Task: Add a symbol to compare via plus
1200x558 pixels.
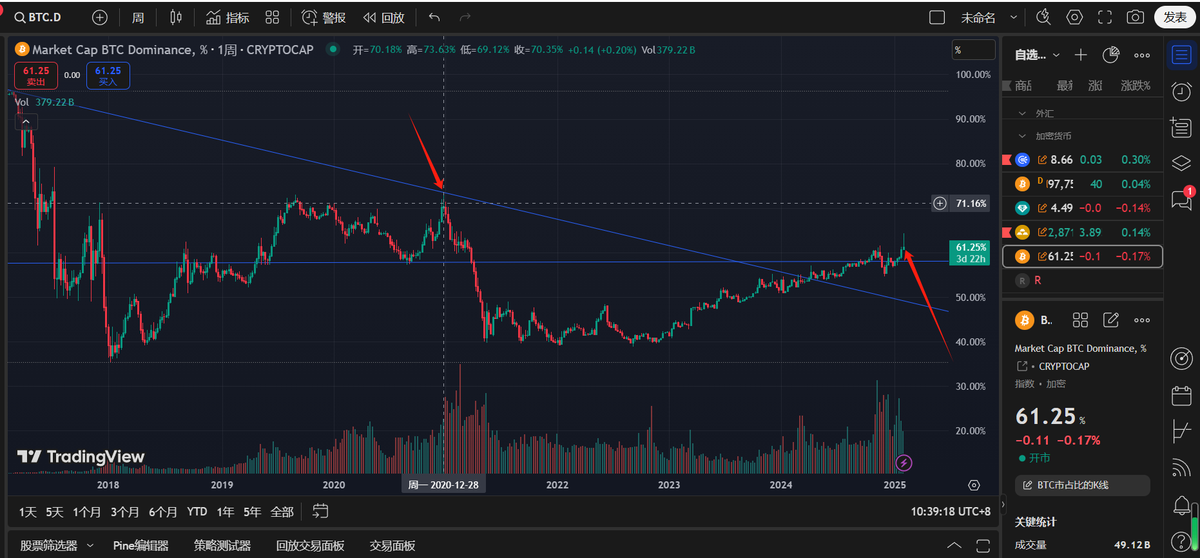Action: 100,17
